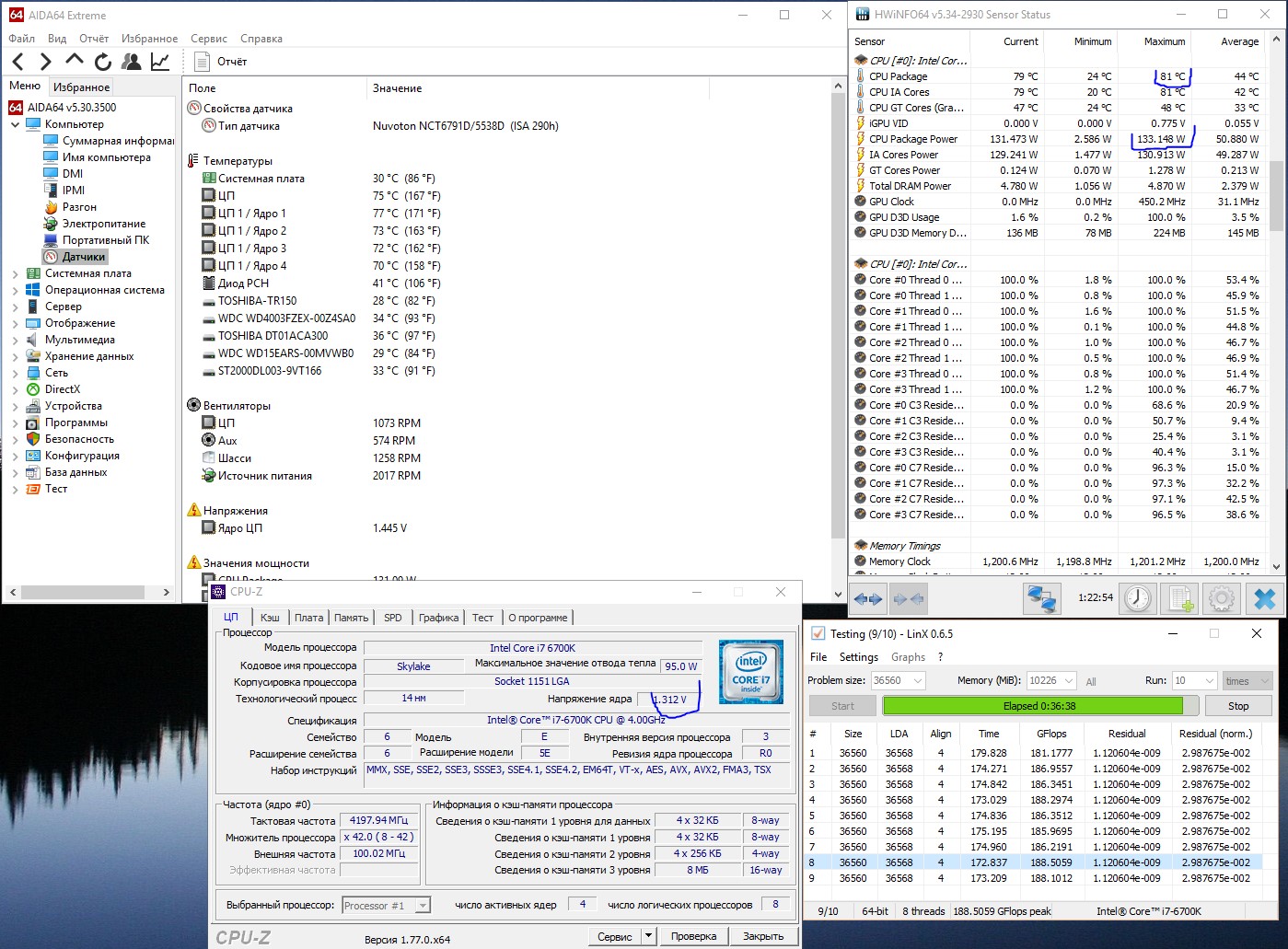
Task: Open HWiNFO network computers icon
Action: [1041, 598]
